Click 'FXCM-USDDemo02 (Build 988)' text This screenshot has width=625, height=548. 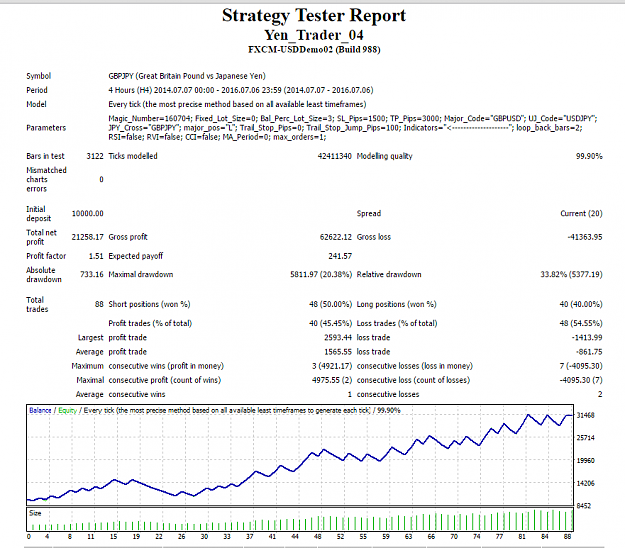314,49
